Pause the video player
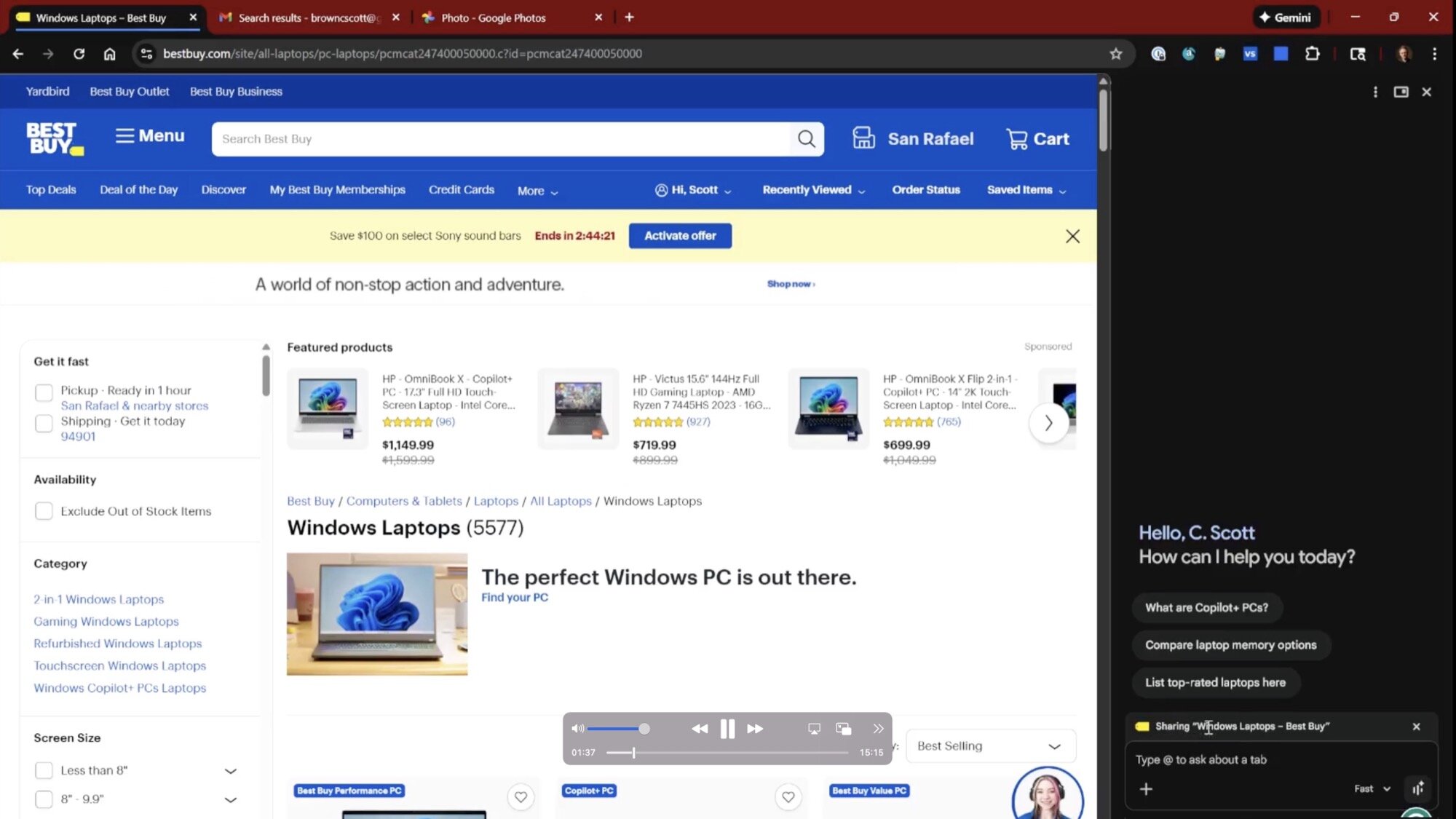This screenshot has height=819, width=1456. click(727, 729)
